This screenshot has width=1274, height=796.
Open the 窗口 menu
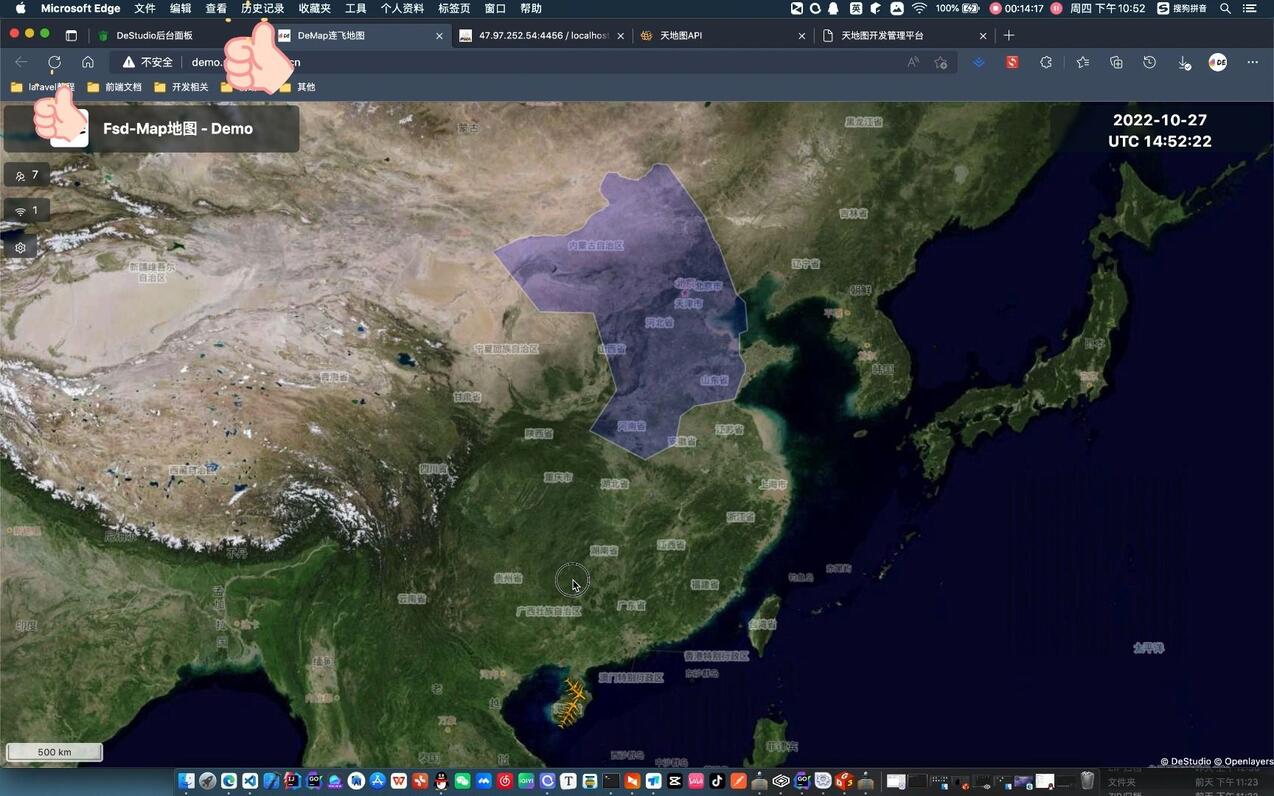pyautogui.click(x=495, y=8)
